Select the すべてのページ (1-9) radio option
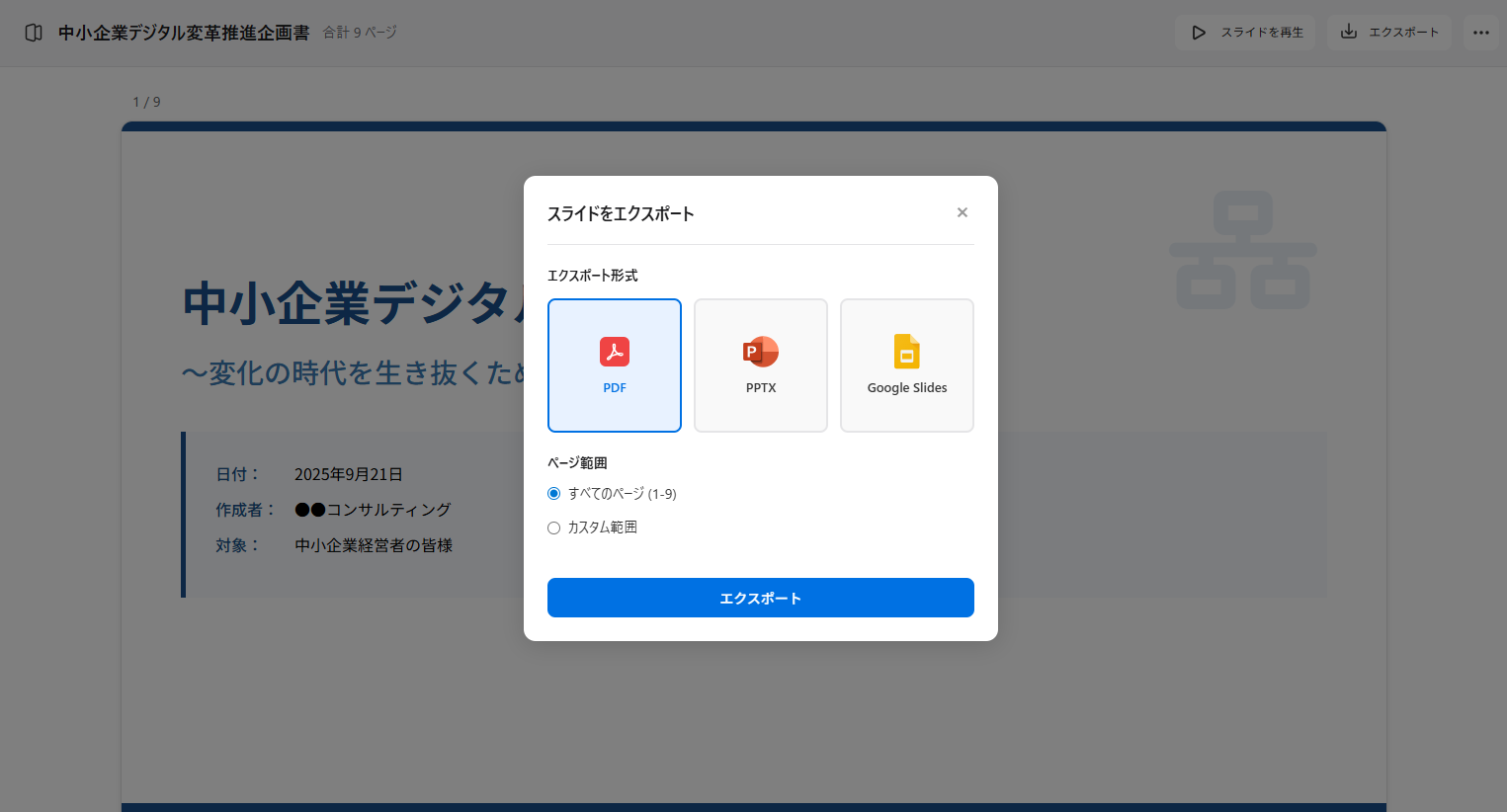1507x812 pixels. pos(553,493)
